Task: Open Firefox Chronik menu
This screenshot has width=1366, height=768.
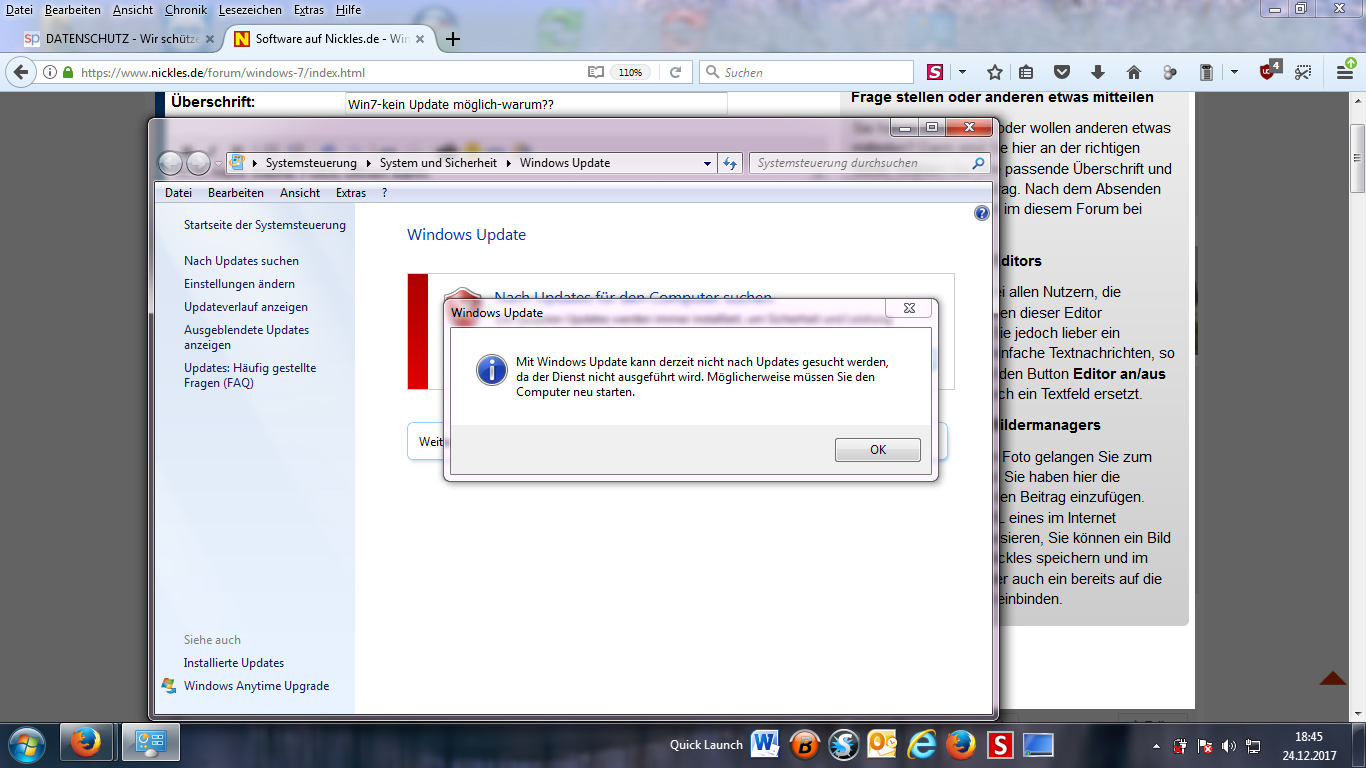Action: 186,9
